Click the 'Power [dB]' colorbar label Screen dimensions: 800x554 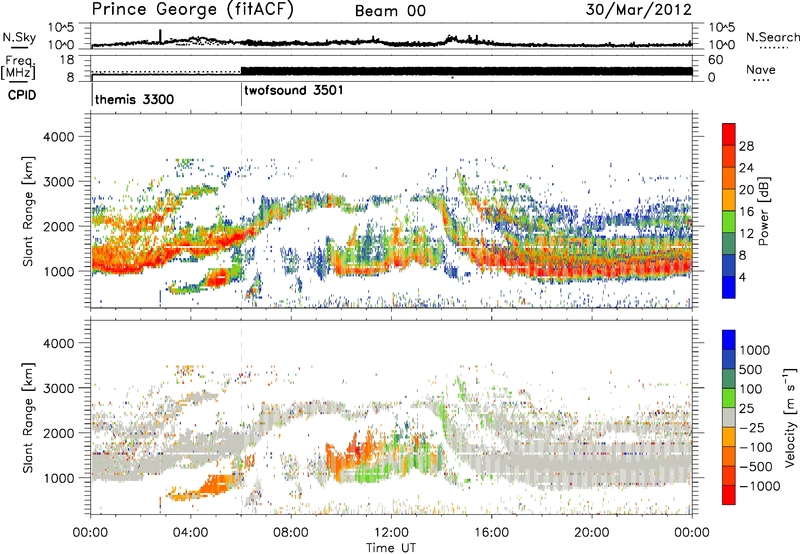tap(763, 211)
